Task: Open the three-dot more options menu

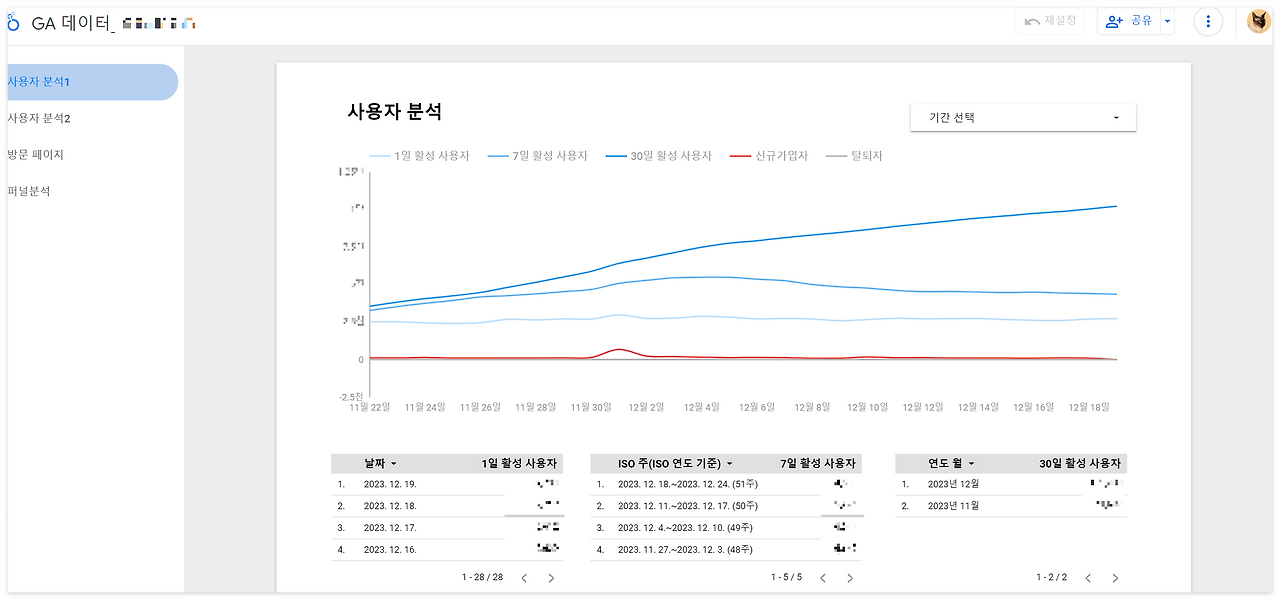Action: pyautogui.click(x=1208, y=21)
